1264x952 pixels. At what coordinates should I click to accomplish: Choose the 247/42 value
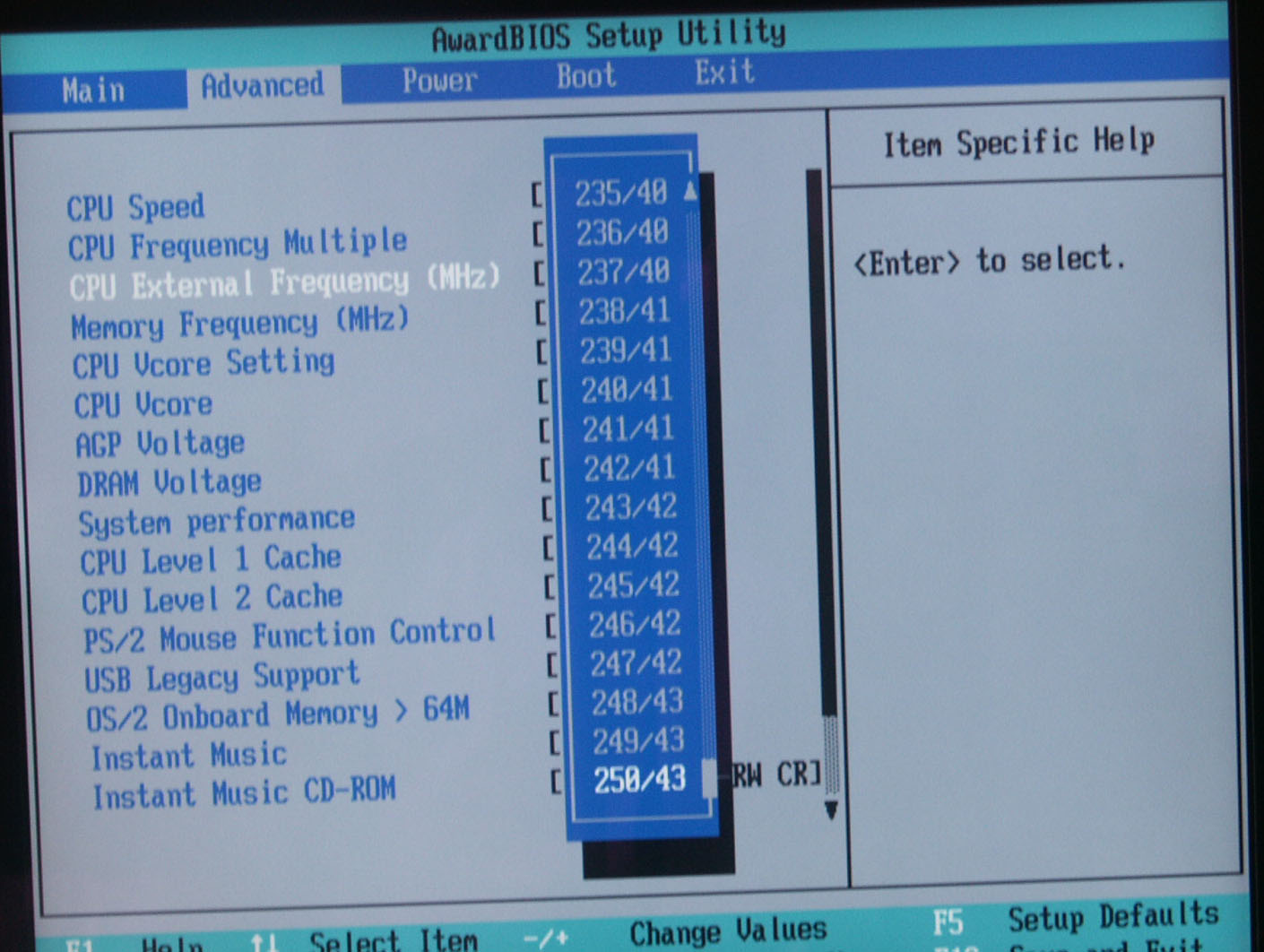pos(636,663)
